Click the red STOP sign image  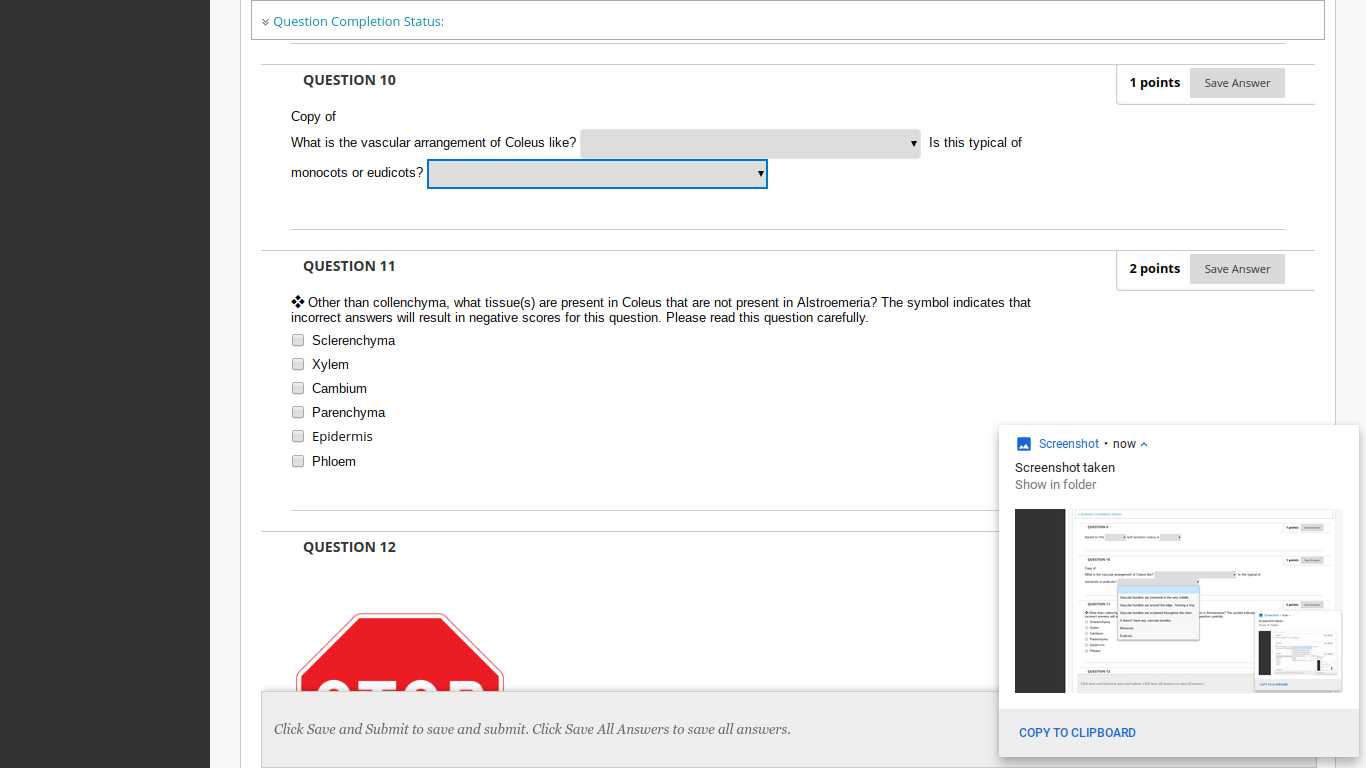tap(400, 652)
